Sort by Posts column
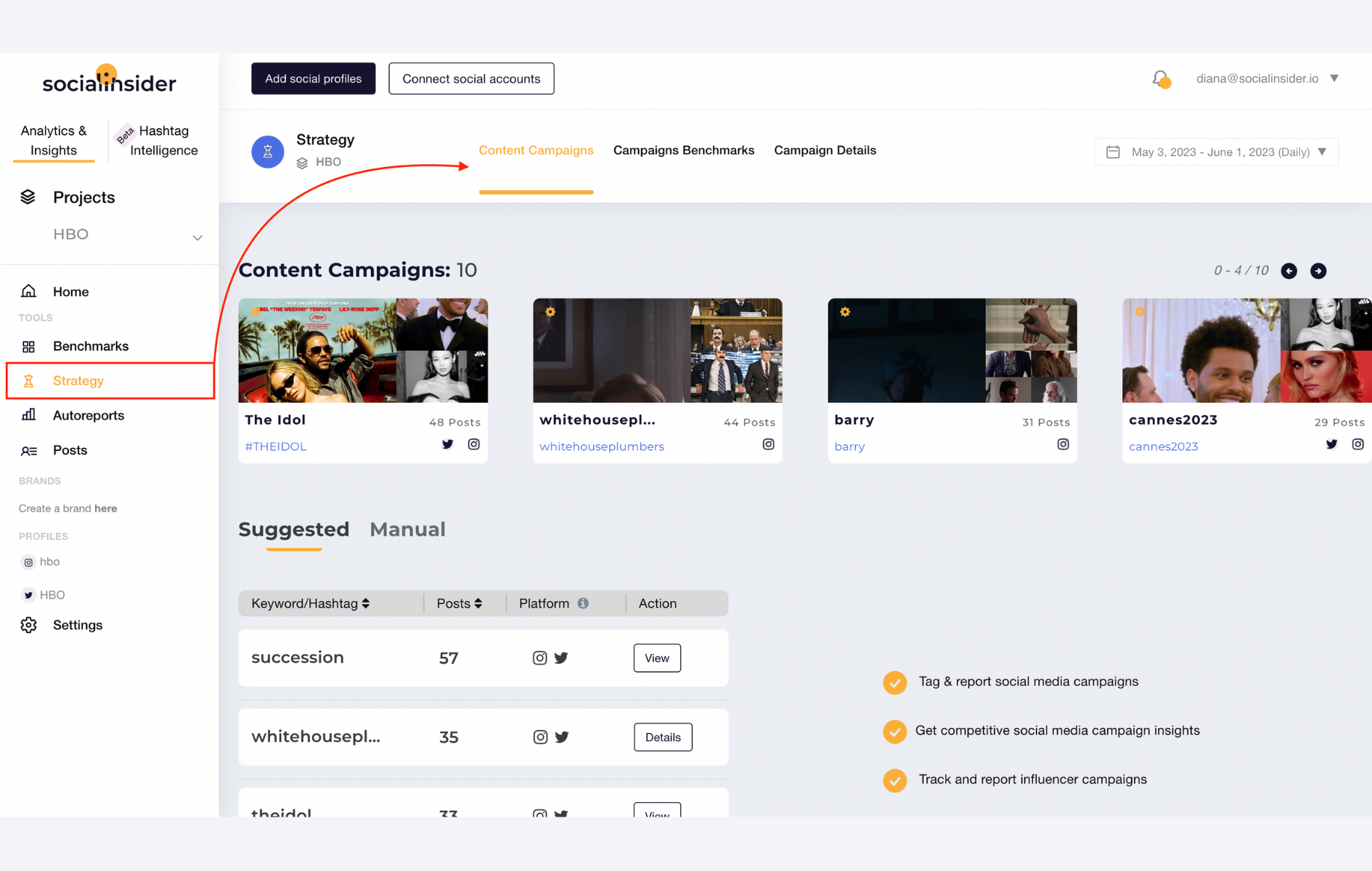Screen dimensions: 1372x871 point(460,603)
